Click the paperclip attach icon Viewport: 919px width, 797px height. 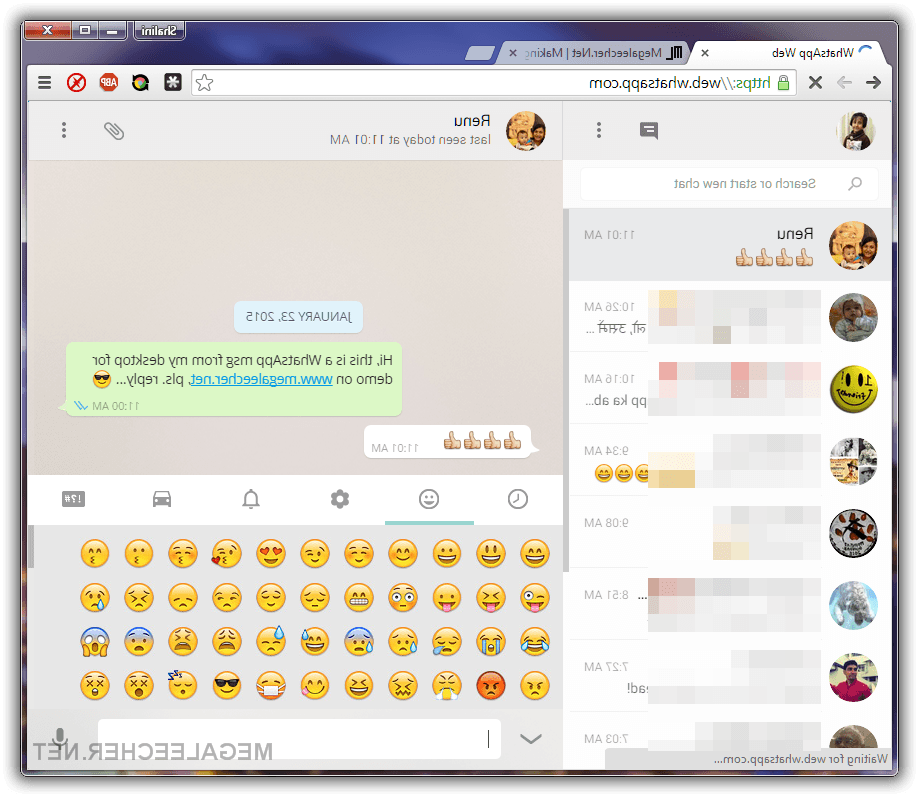tap(114, 131)
